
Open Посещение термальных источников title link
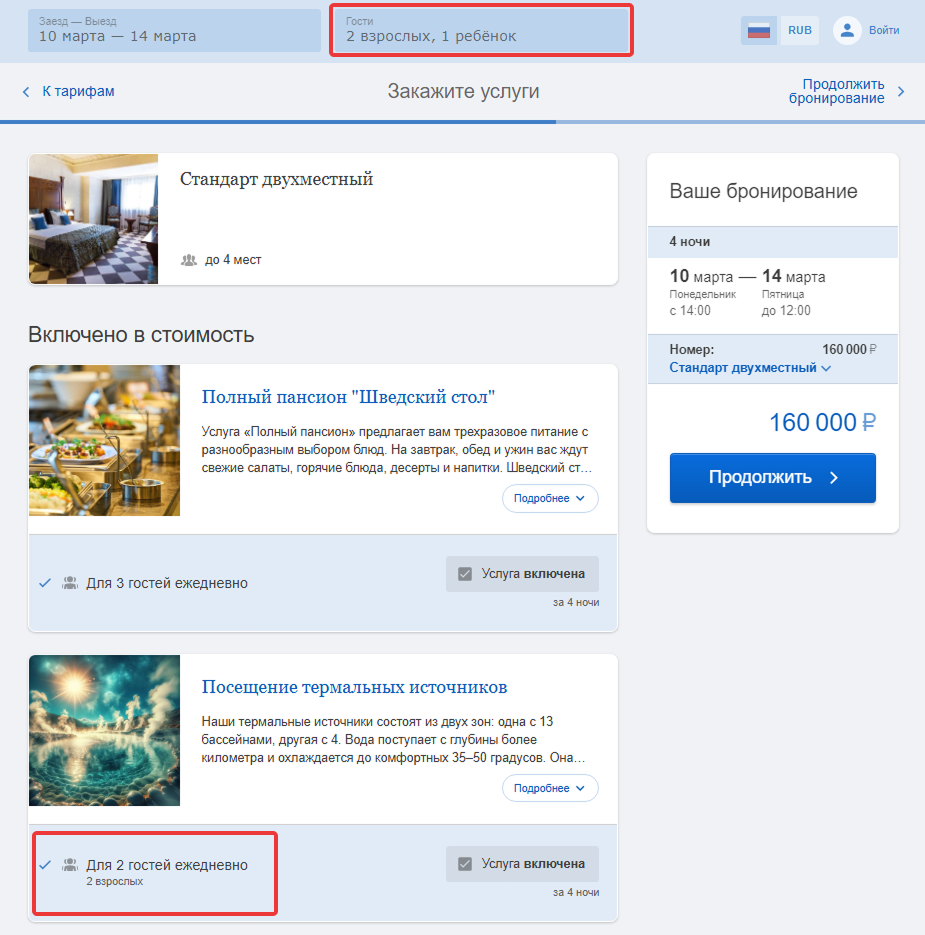tap(354, 687)
